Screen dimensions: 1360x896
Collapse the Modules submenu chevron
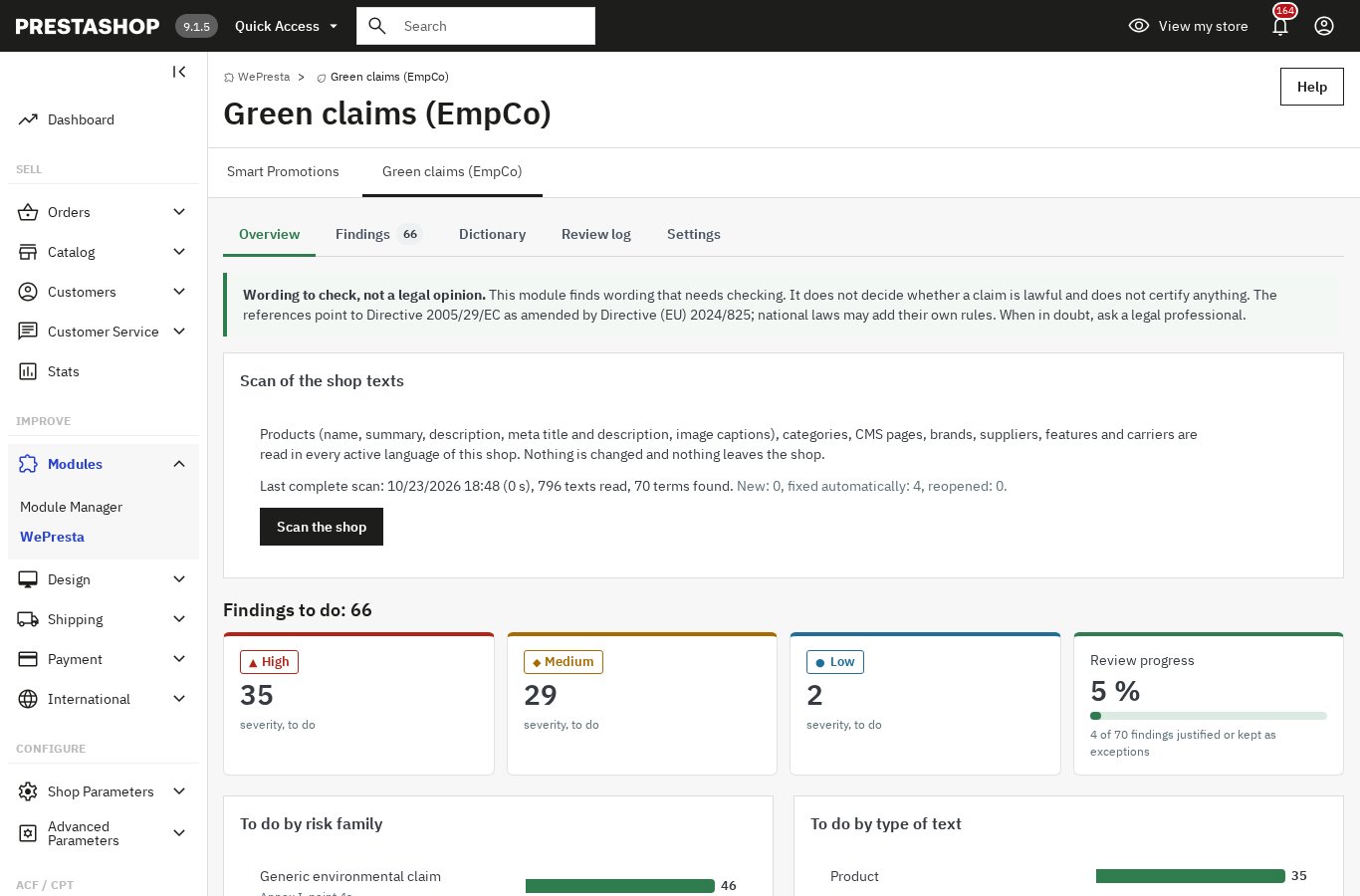(x=179, y=464)
